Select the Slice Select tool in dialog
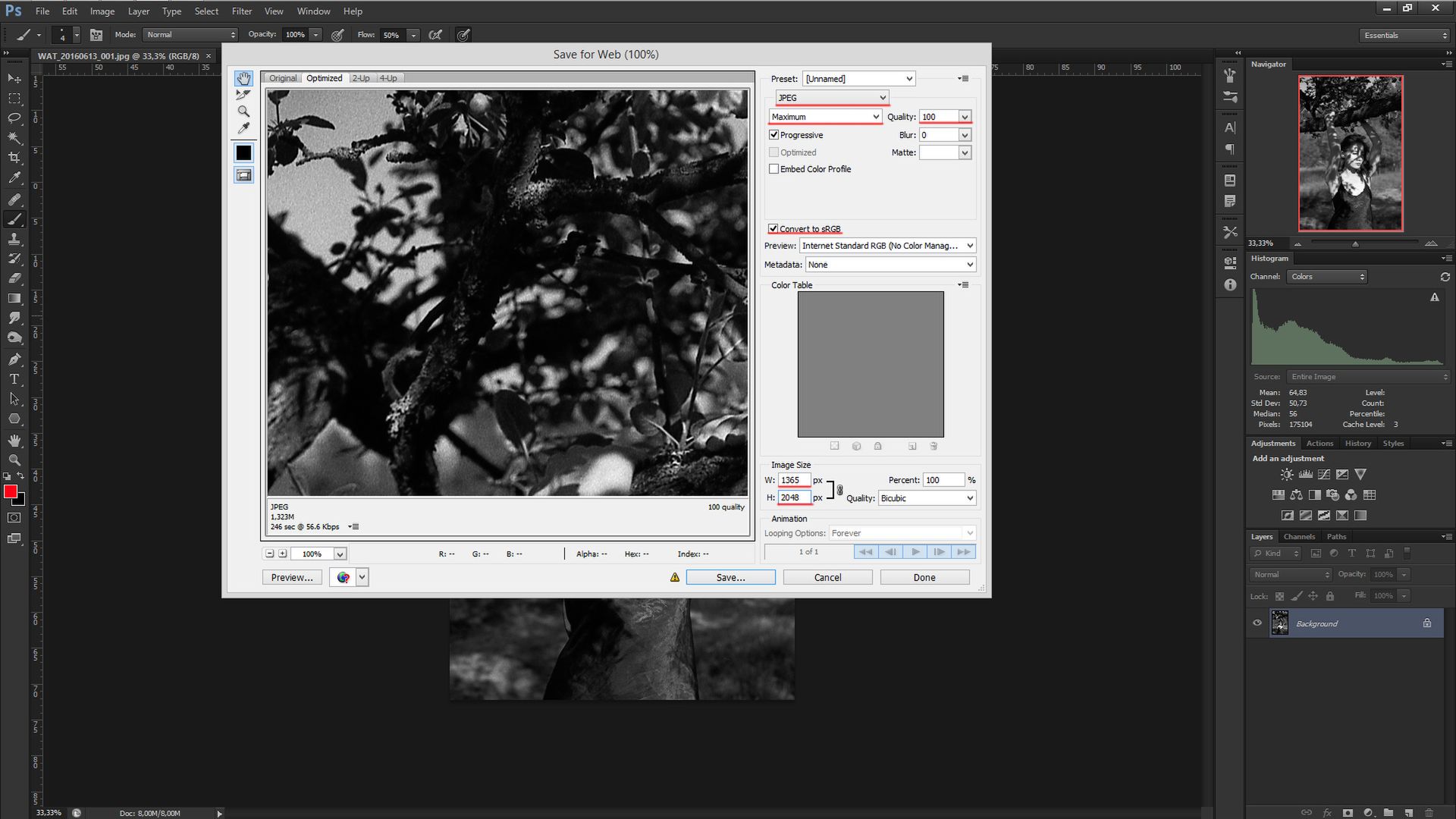Screen dimensions: 1456x819 (x=243, y=95)
